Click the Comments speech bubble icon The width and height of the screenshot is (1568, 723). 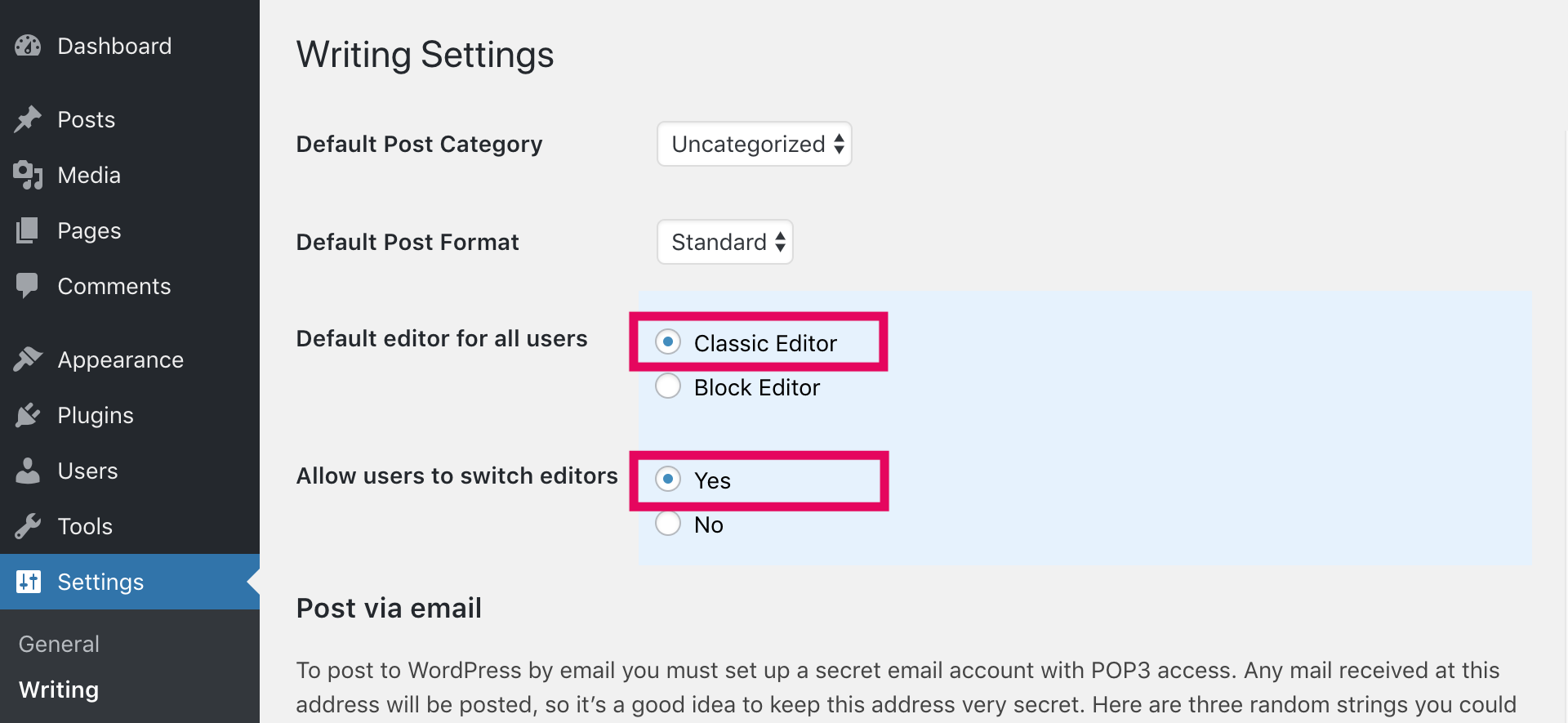[x=27, y=286]
